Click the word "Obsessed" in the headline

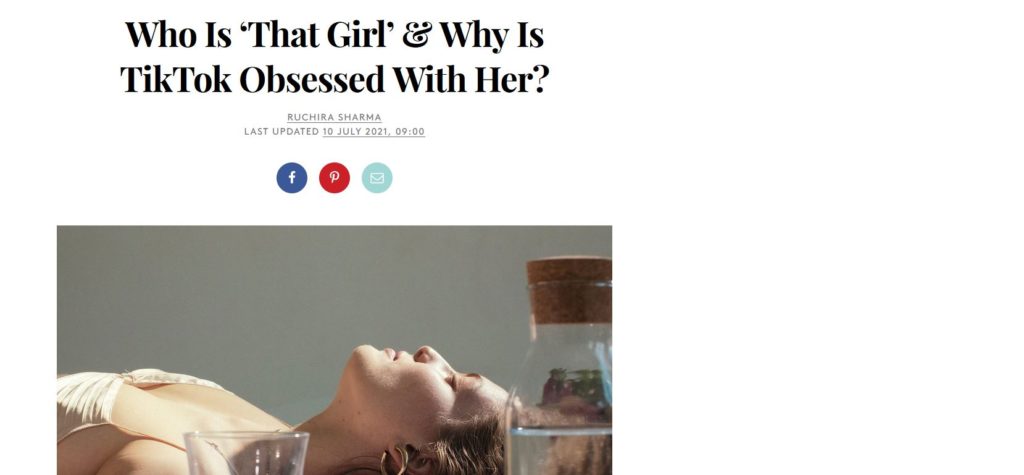click(312, 80)
